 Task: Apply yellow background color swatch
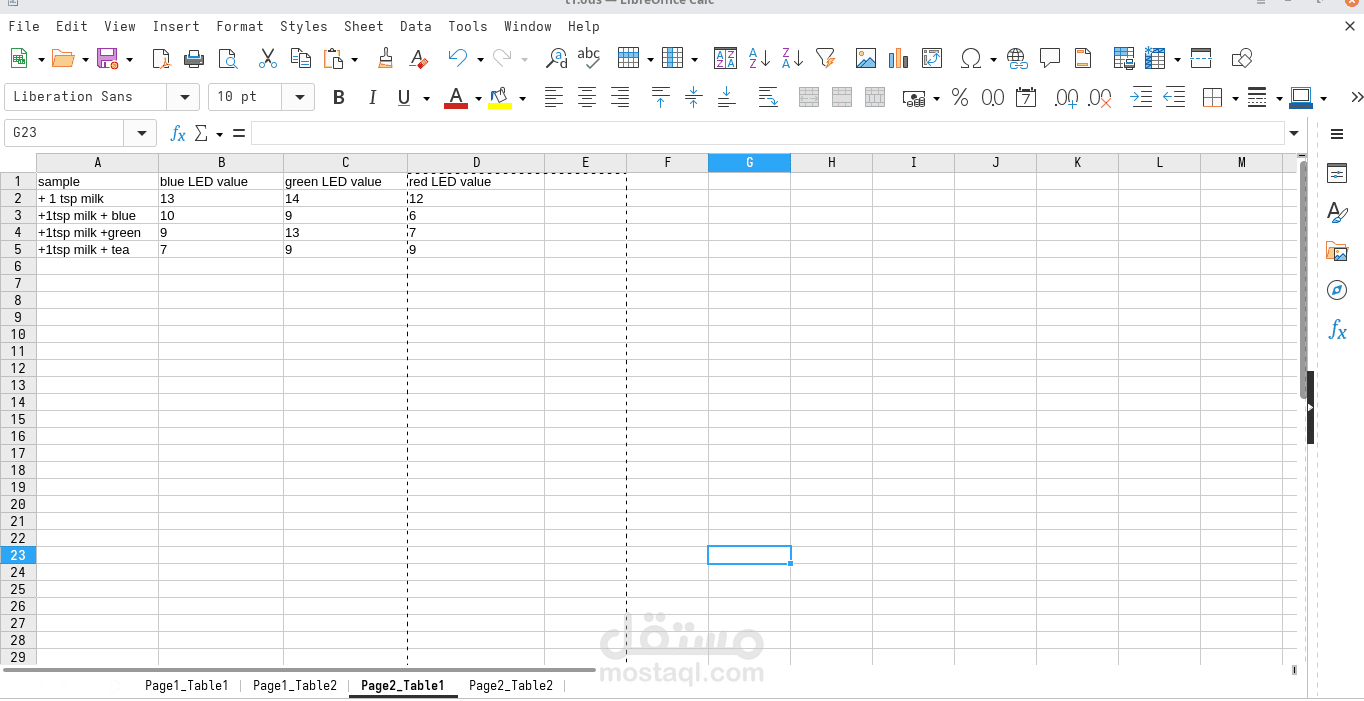click(x=500, y=97)
